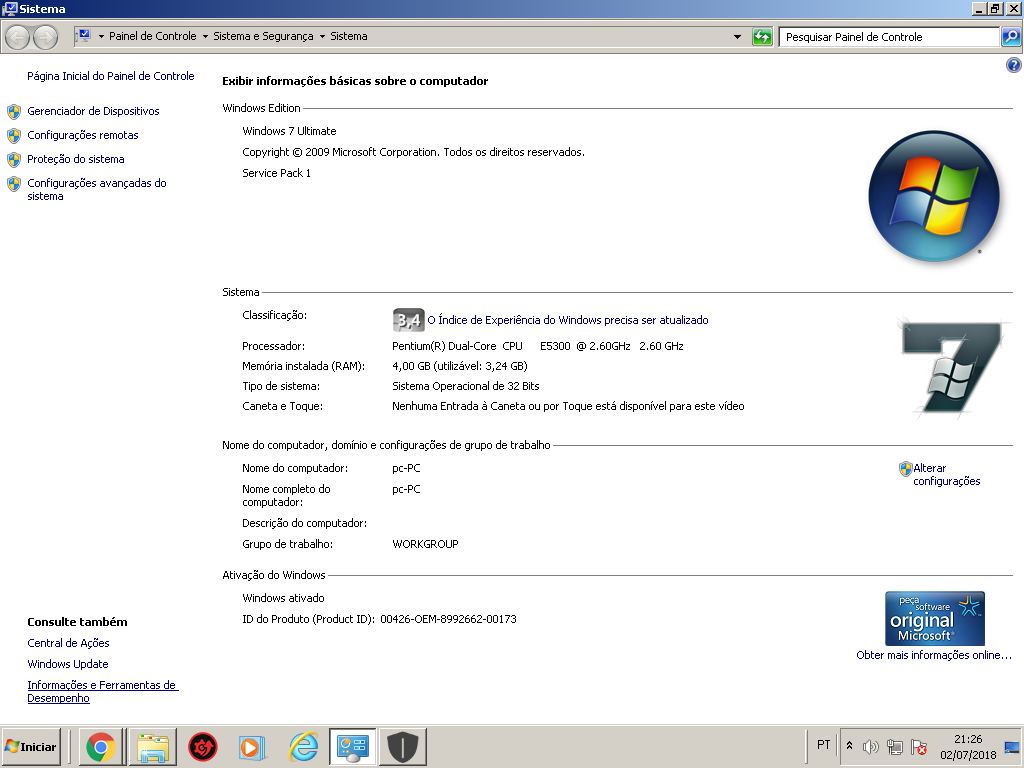Go forward with the Forward arrow button
This screenshot has width=1024, height=768.
pos(45,37)
